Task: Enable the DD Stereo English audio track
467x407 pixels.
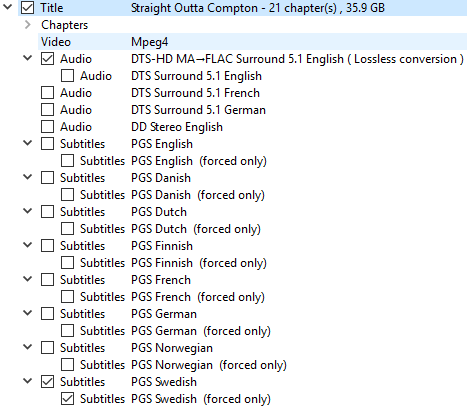Action: pyautogui.click(x=47, y=127)
